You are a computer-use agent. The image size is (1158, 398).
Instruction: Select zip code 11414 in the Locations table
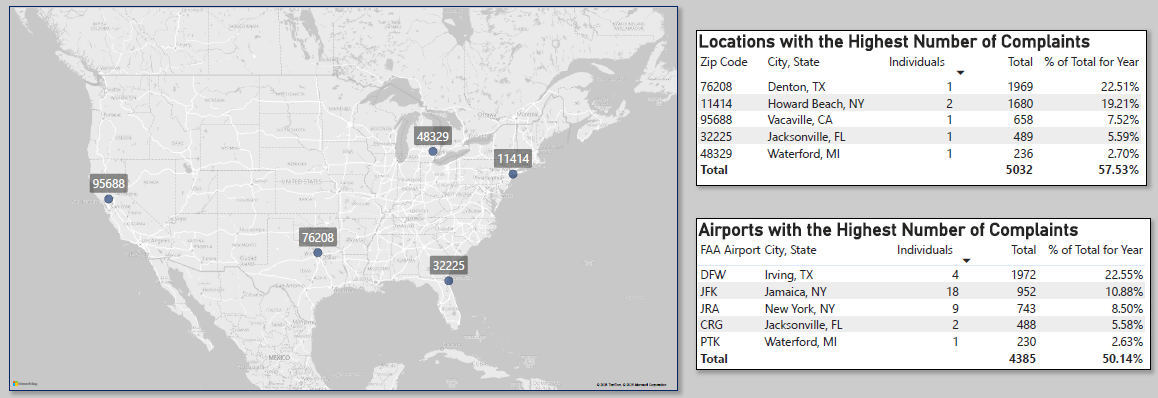716,103
